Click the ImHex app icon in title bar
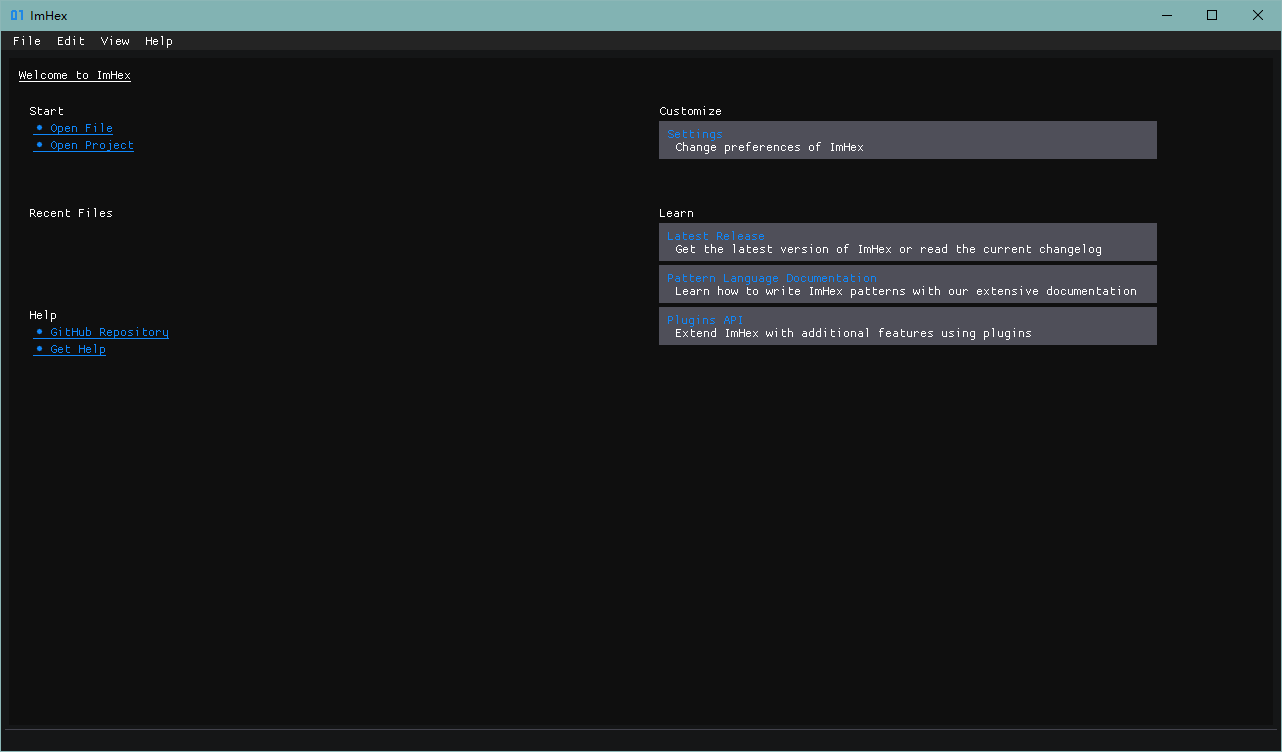1282x752 pixels. [17, 15]
